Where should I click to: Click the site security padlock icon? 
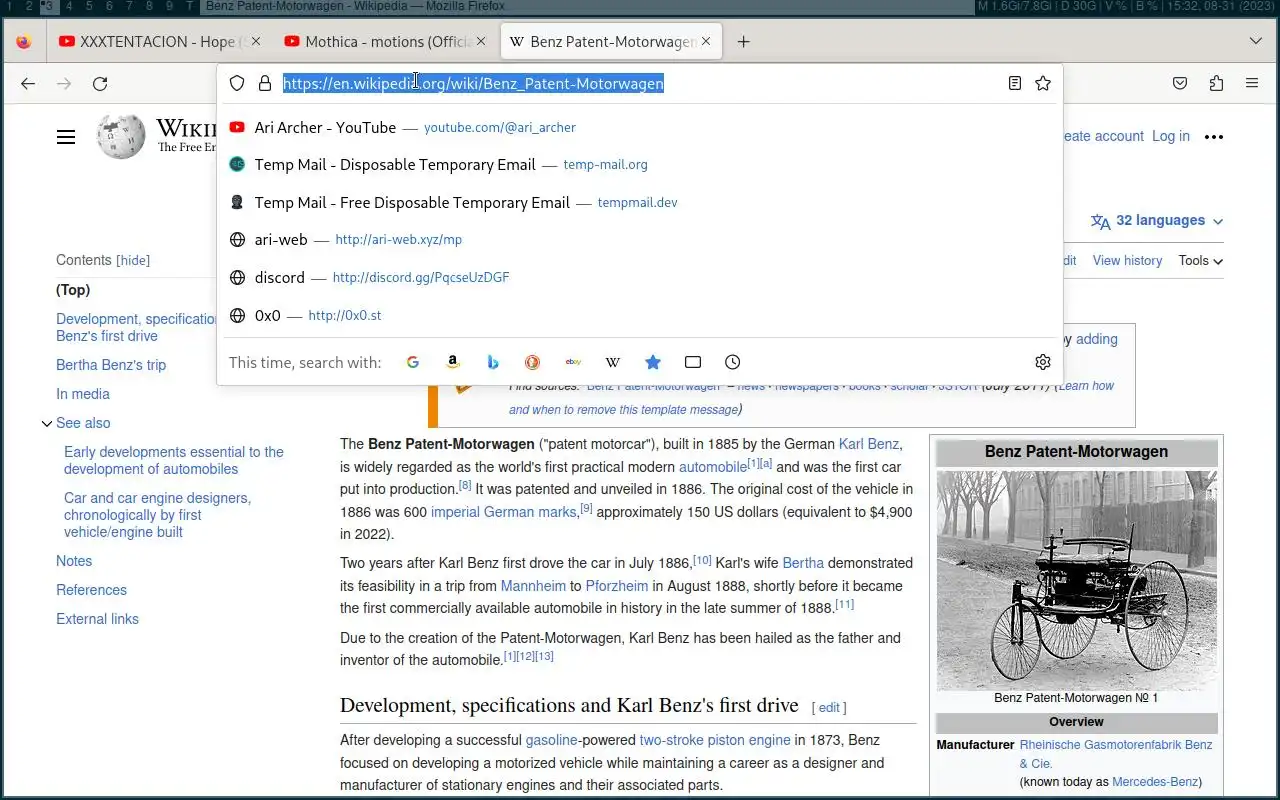[265, 84]
